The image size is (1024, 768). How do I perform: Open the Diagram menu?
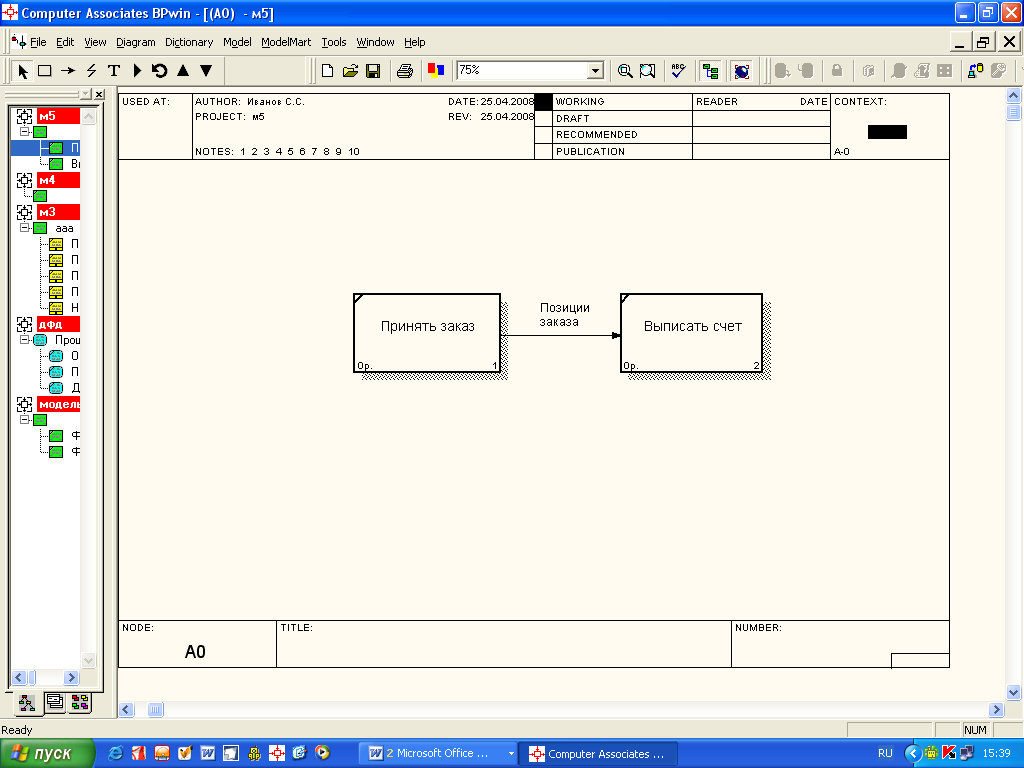click(x=135, y=42)
